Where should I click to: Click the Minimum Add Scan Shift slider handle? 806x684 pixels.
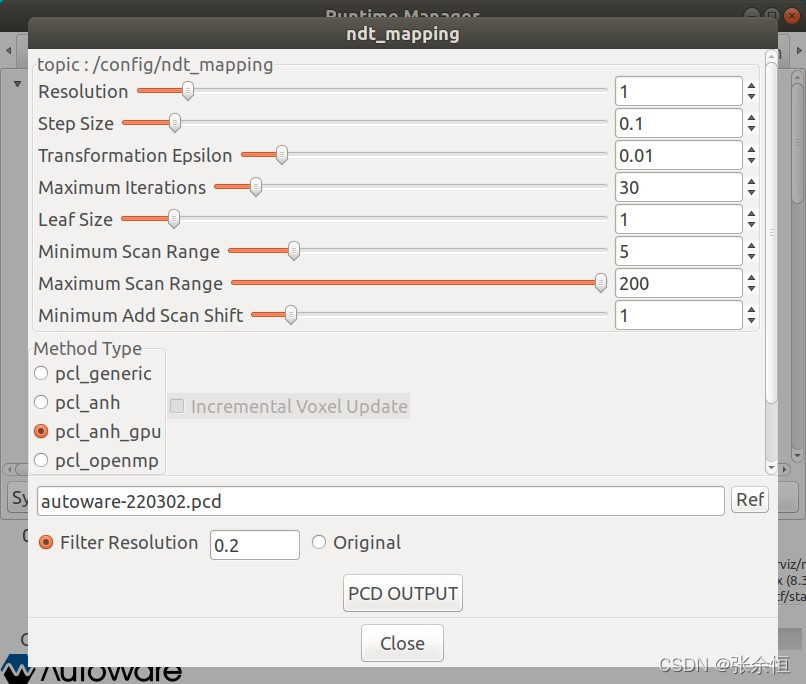click(x=291, y=314)
